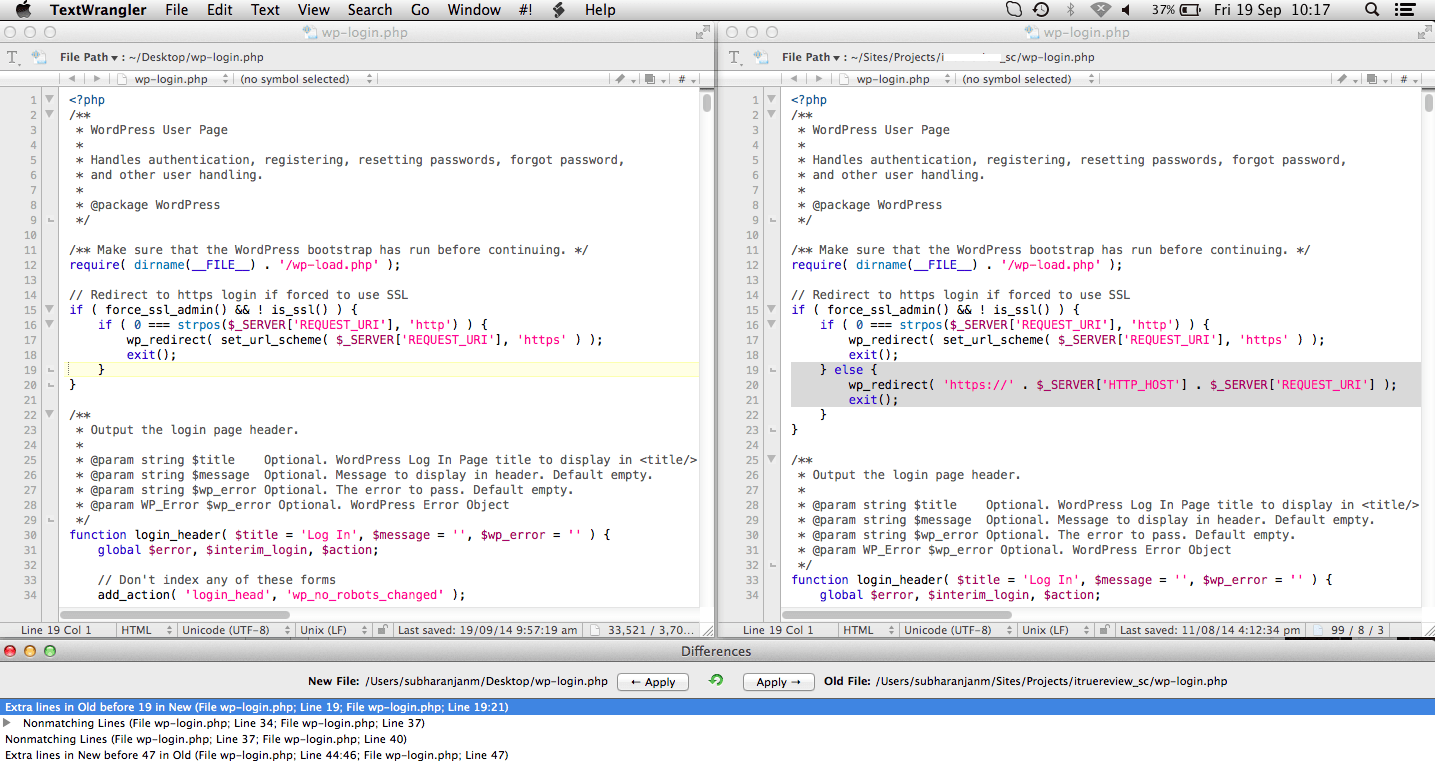This screenshot has width=1435, height=775.
Task: Open the Apple menu
Action: point(23,10)
